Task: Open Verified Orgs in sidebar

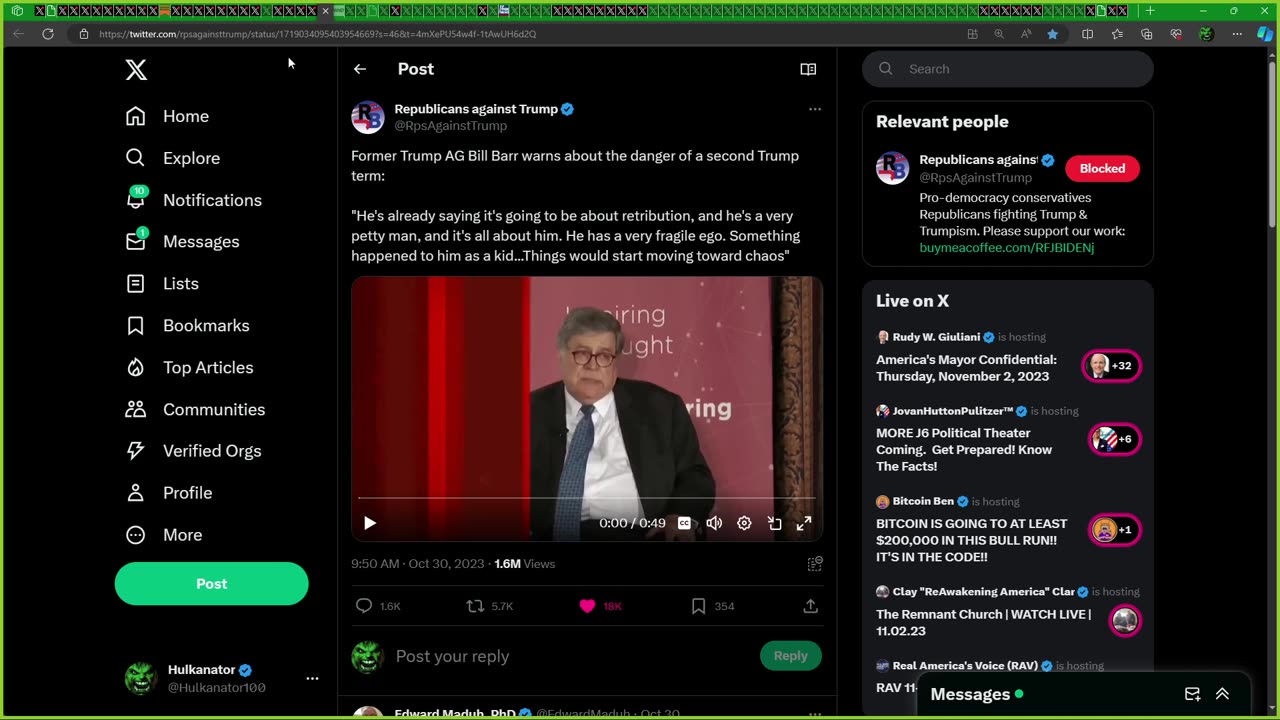Action: [x=193, y=451]
